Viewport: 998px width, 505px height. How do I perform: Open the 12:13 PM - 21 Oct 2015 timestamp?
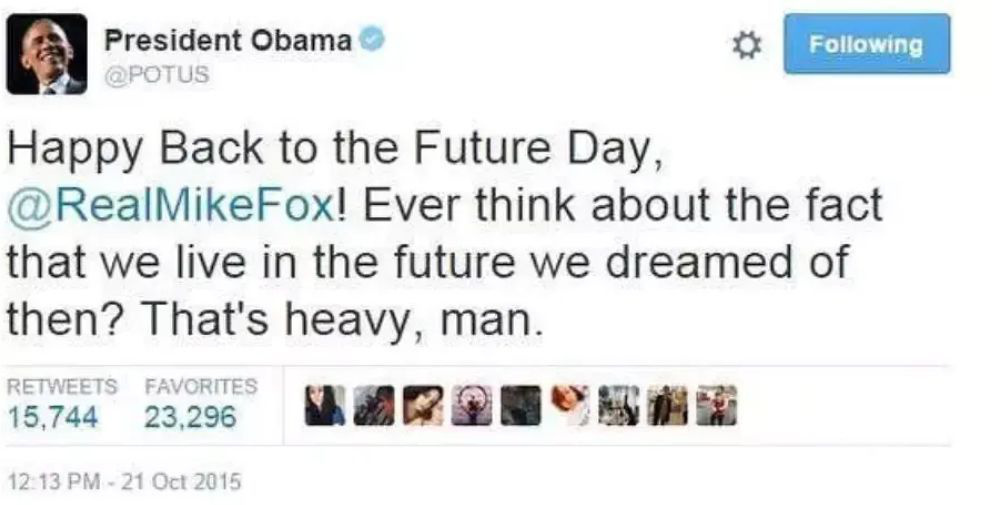tap(125, 481)
